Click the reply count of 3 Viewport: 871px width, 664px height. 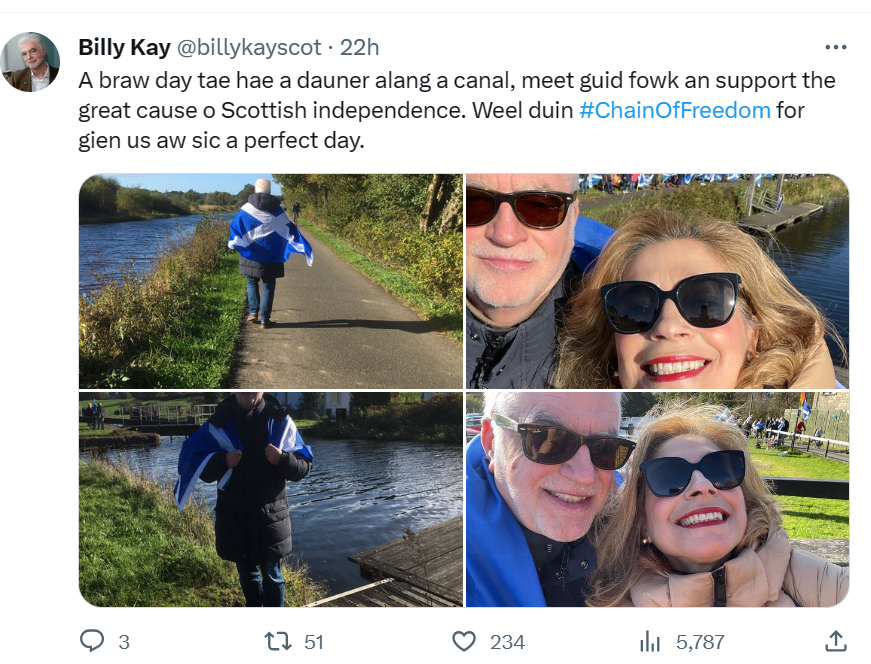[124, 642]
